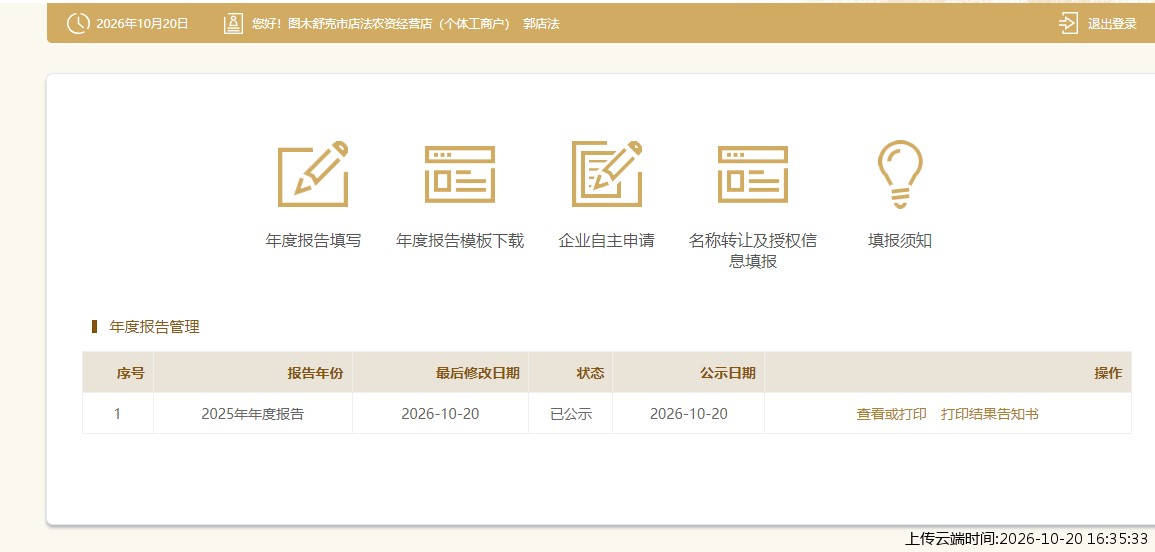
Task: Select the 2025年年度报告 row cell
Action: (x=253, y=414)
